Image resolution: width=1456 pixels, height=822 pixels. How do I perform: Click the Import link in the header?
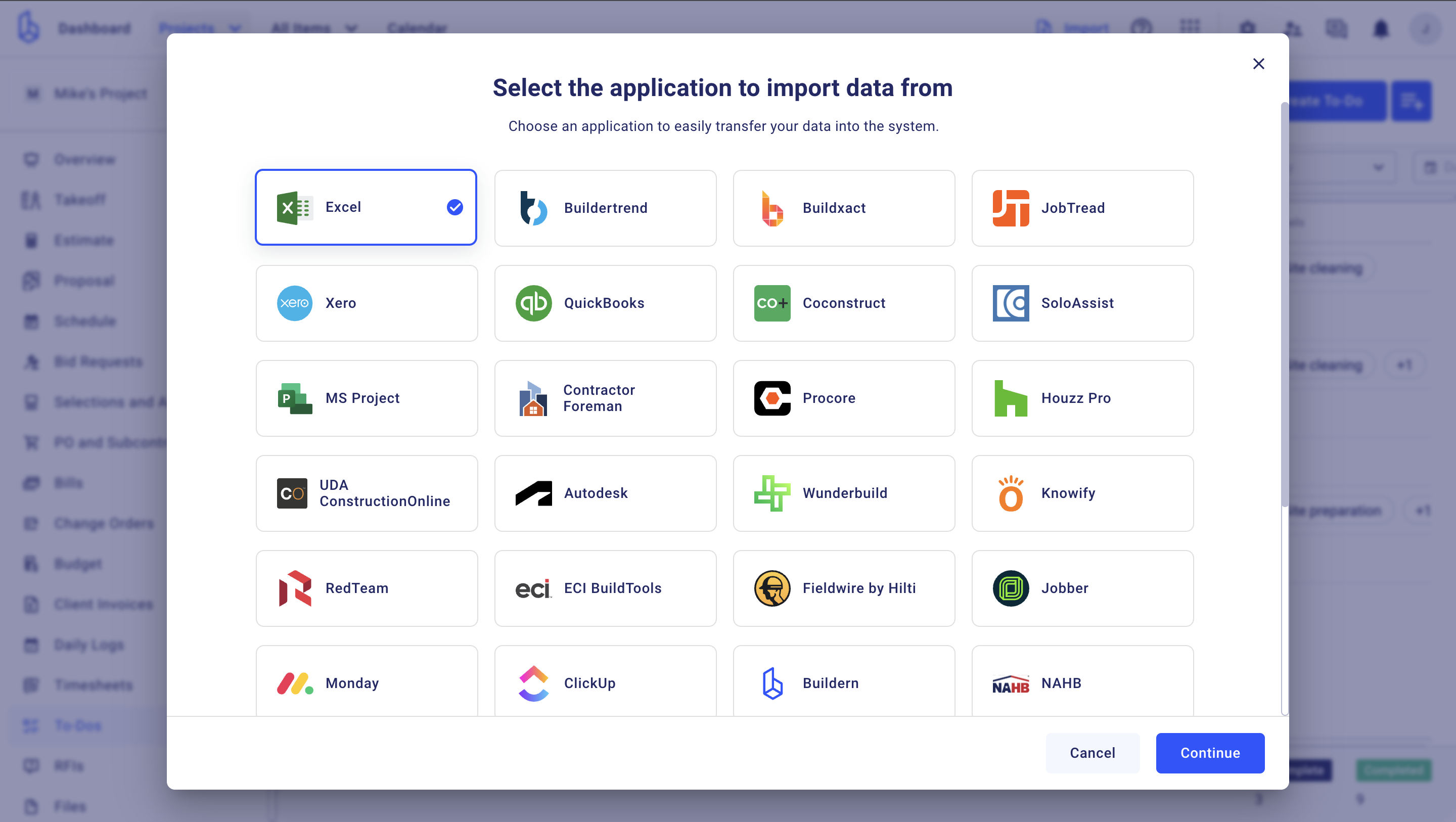[x=1073, y=28]
